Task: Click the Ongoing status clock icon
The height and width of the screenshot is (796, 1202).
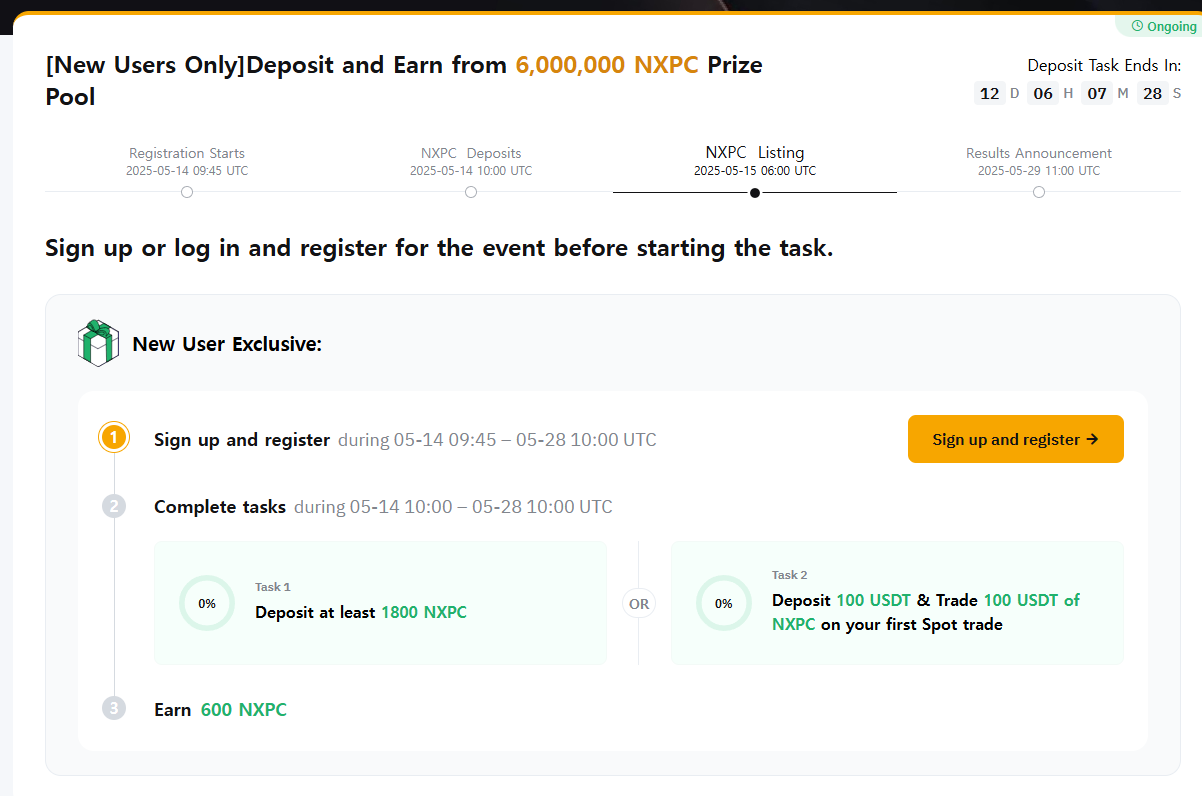Action: pos(1136,27)
